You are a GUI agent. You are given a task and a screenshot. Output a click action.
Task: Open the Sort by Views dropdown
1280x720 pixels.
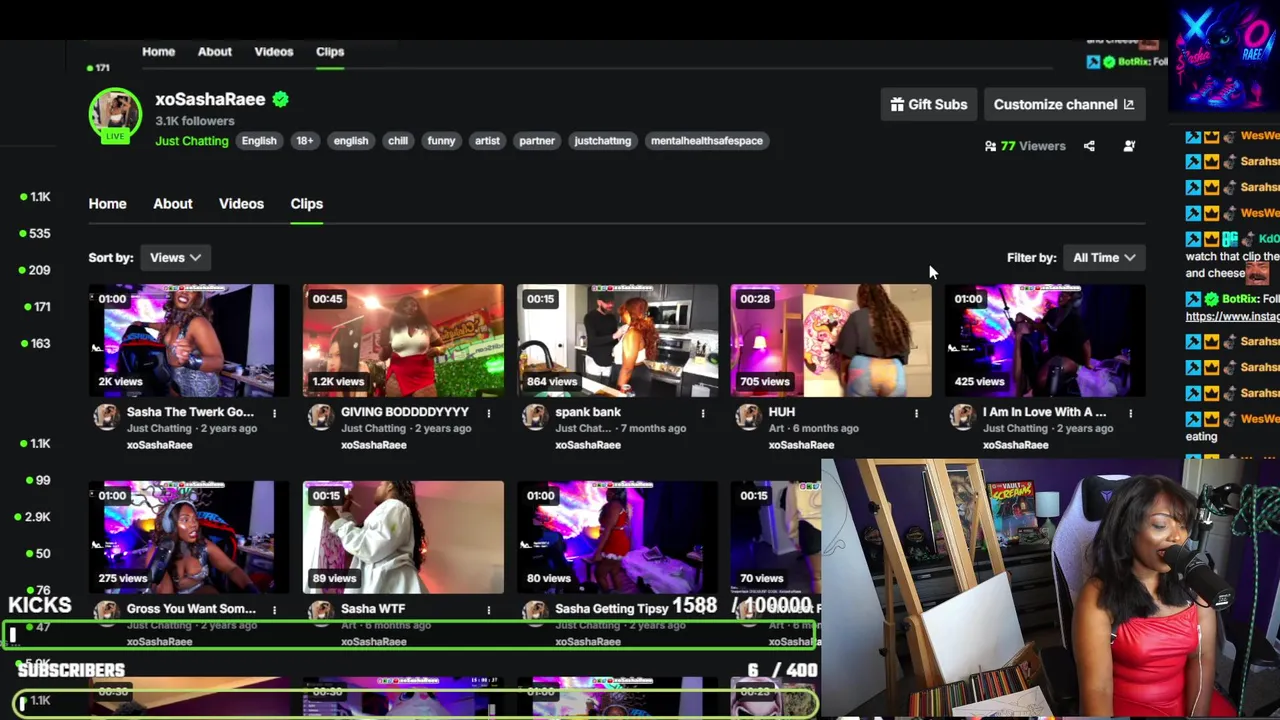pos(175,257)
